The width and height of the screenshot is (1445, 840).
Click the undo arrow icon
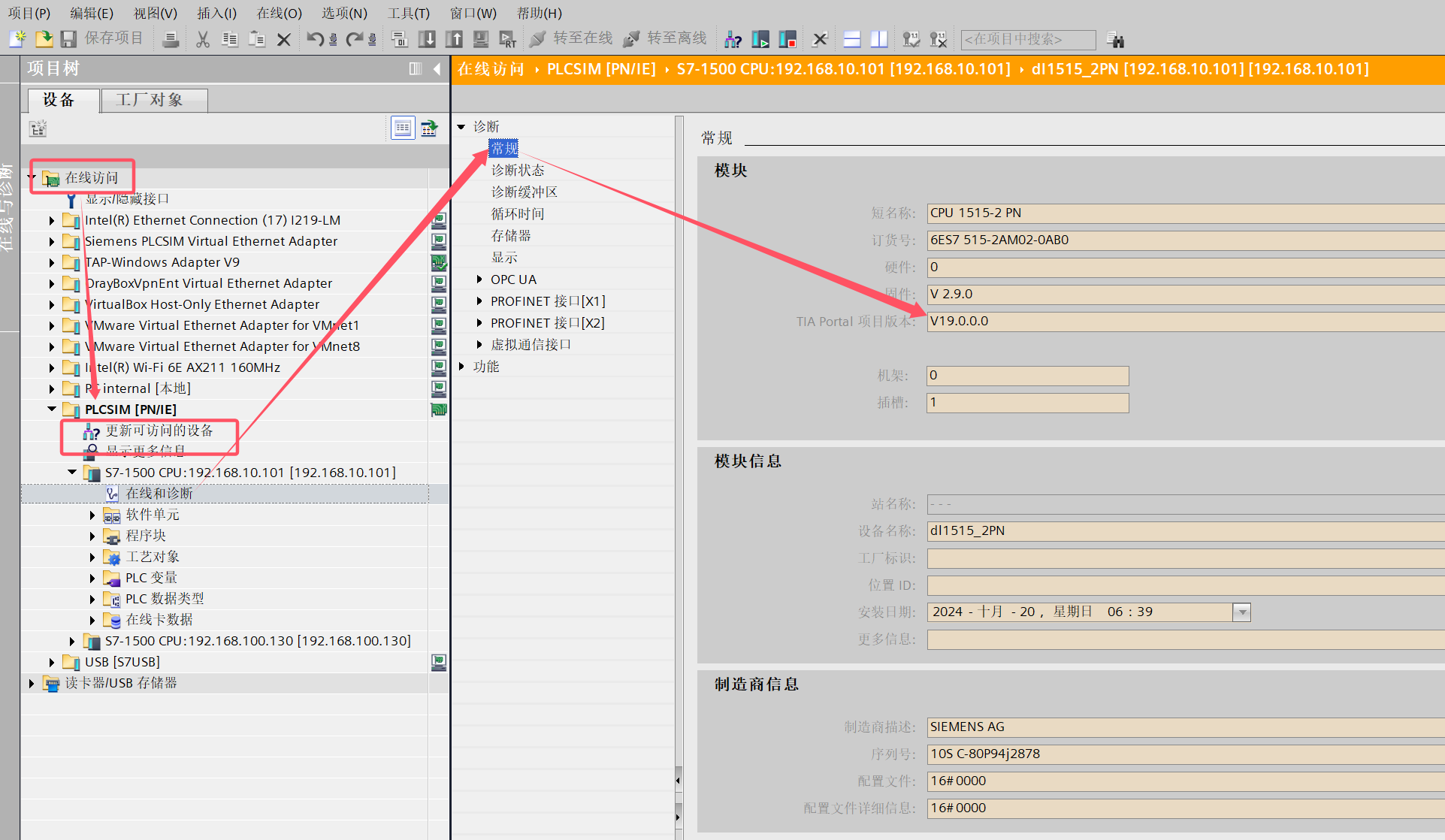tap(315, 39)
